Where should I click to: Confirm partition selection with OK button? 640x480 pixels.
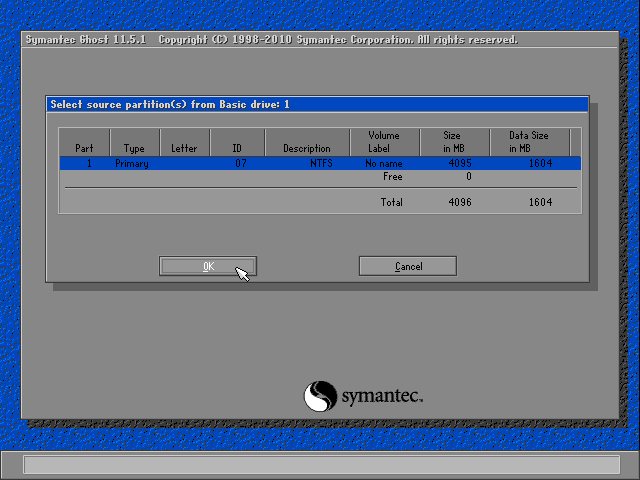[x=208, y=266]
